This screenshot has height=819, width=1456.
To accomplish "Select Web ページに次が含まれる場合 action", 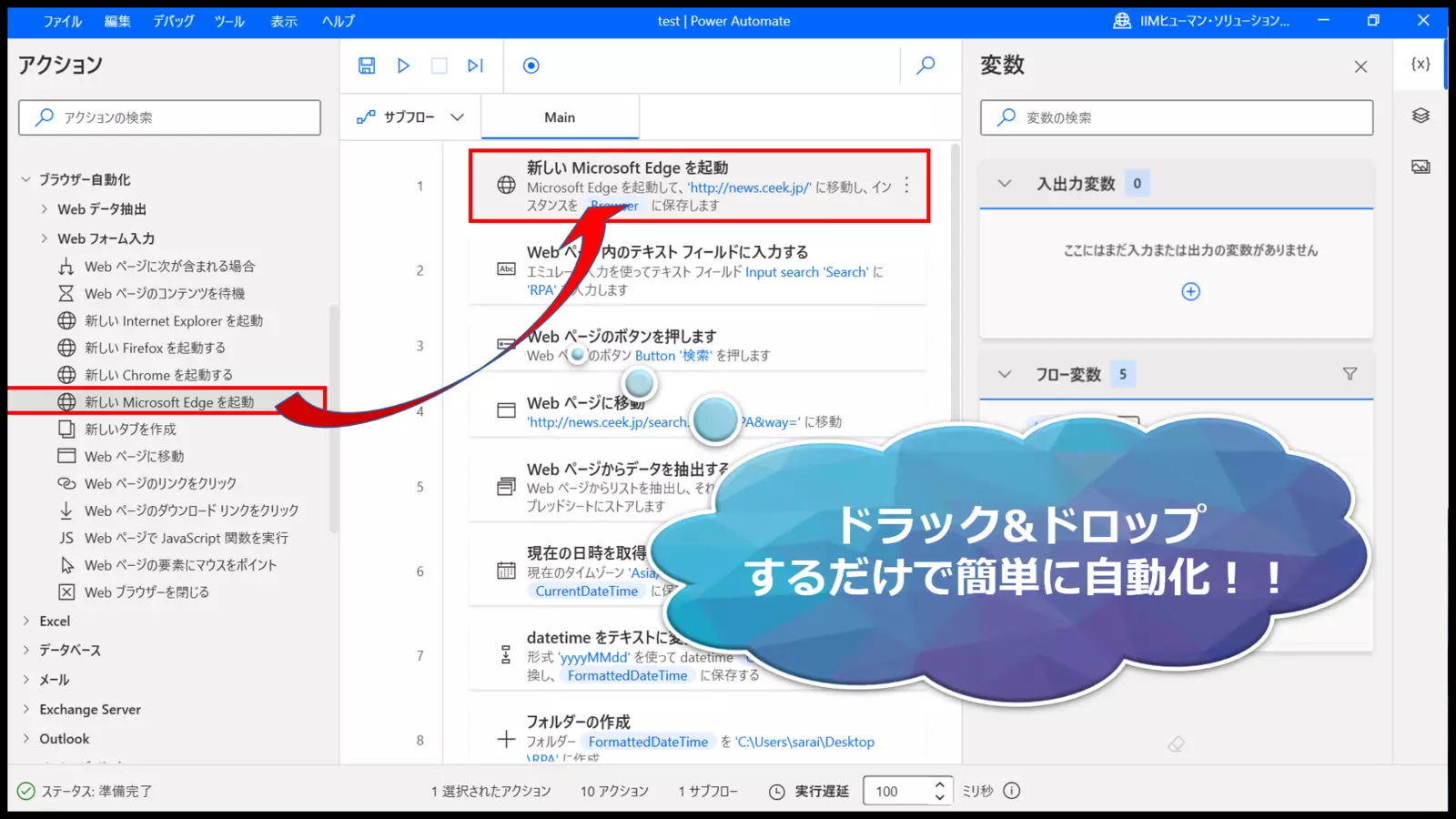I will pyautogui.click(x=170, y=266).
